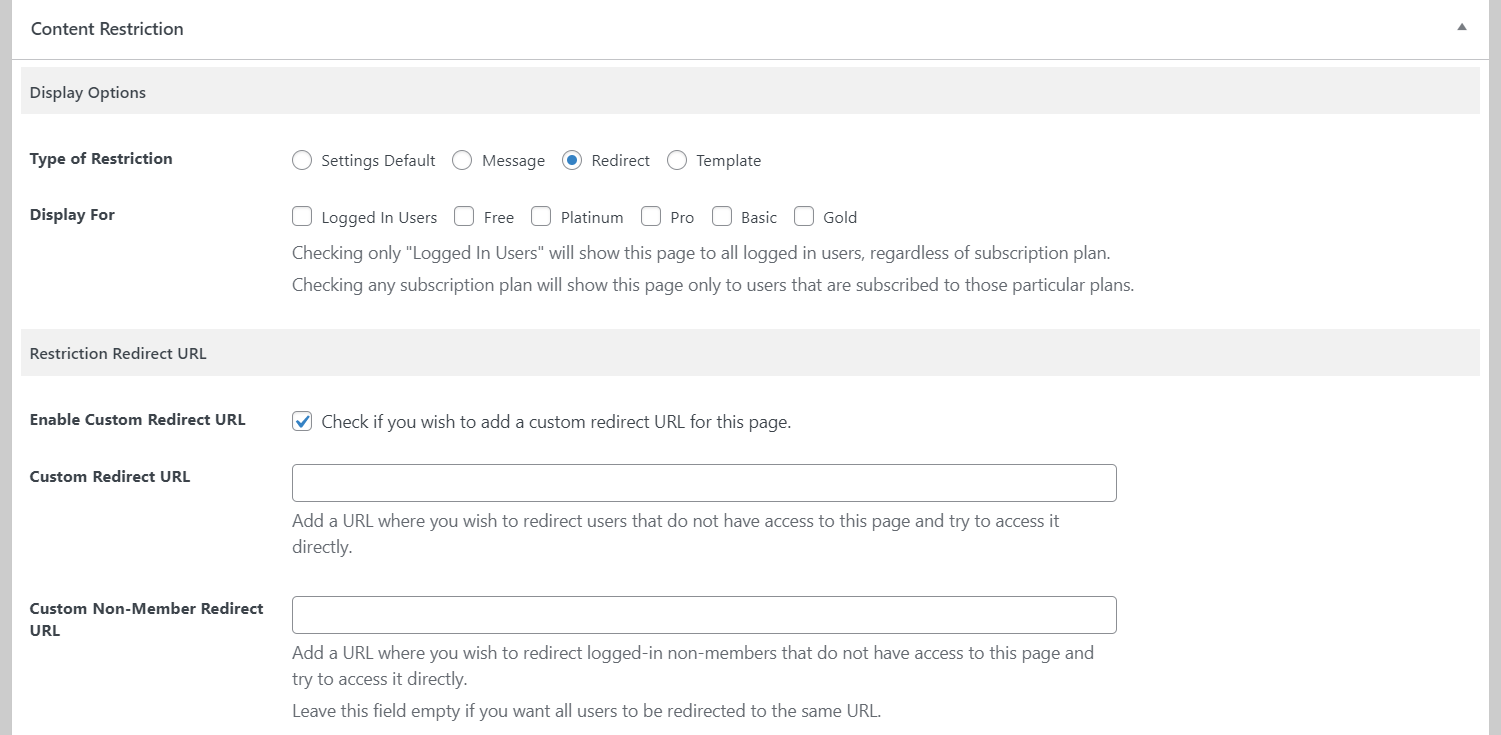Image resolution: width=1501 pixels, height=735 pixels.
Task: Click the Enable Custom Redirect URL label
Action: point(138,419)
